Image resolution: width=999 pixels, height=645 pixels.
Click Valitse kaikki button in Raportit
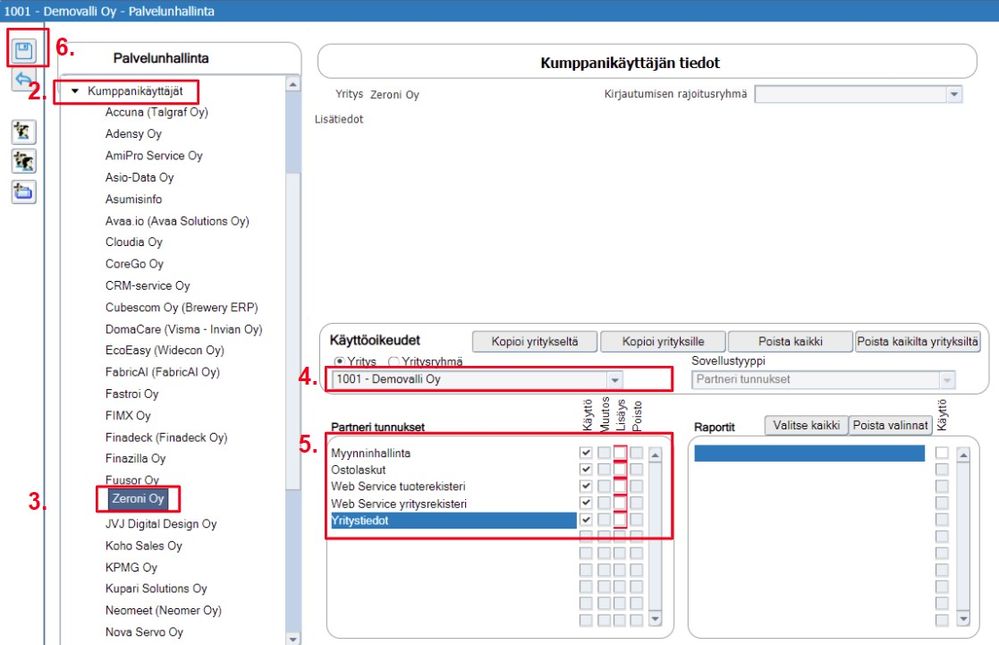tap(806, 425)
